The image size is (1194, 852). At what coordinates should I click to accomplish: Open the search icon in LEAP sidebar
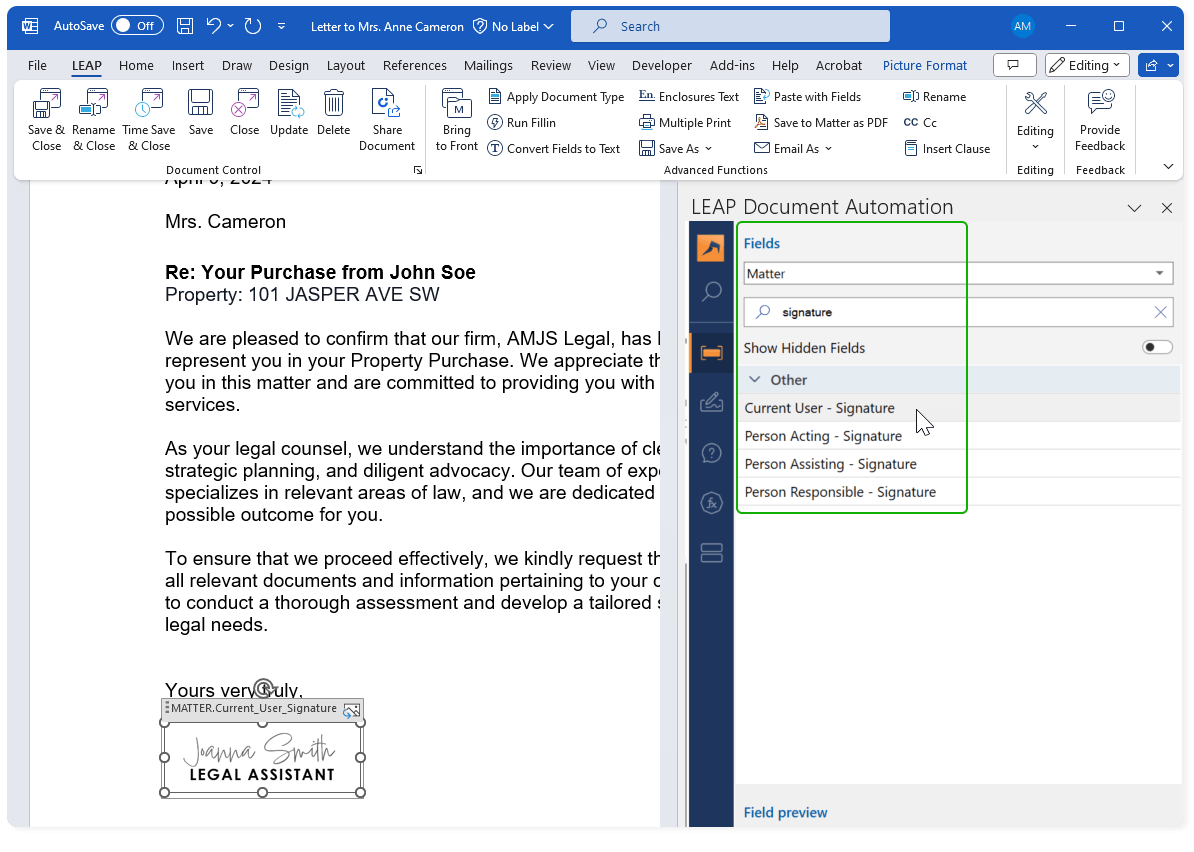click(x=711, y=292)
